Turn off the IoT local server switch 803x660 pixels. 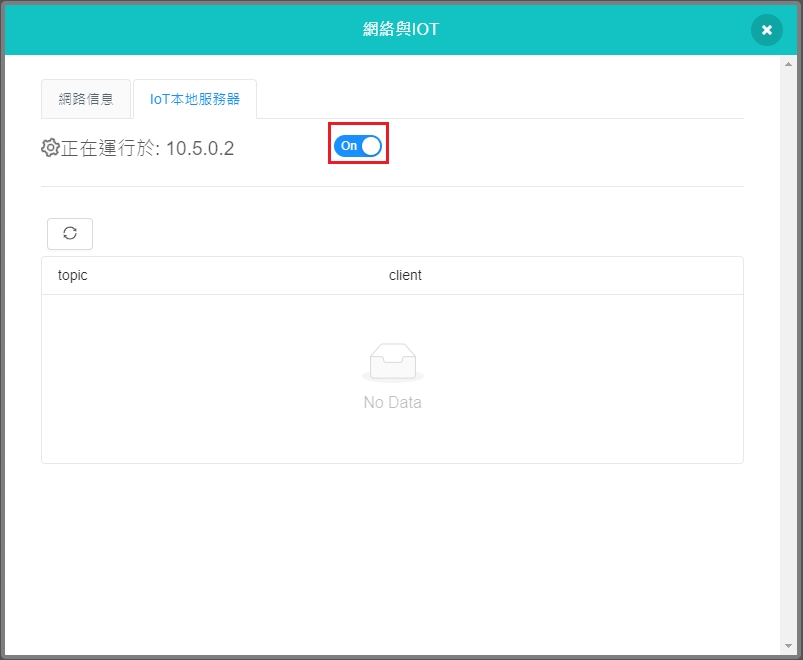(358, 146)
